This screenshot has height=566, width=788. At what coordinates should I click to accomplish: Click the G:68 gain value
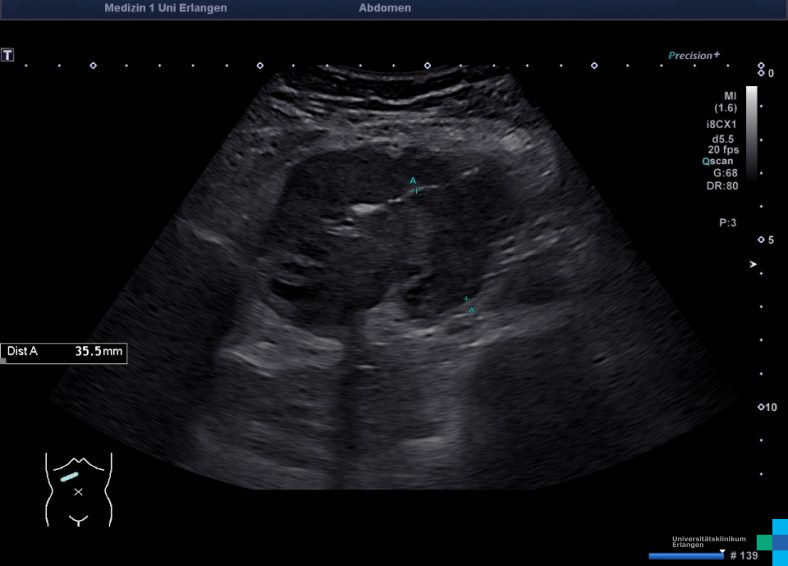725,173
